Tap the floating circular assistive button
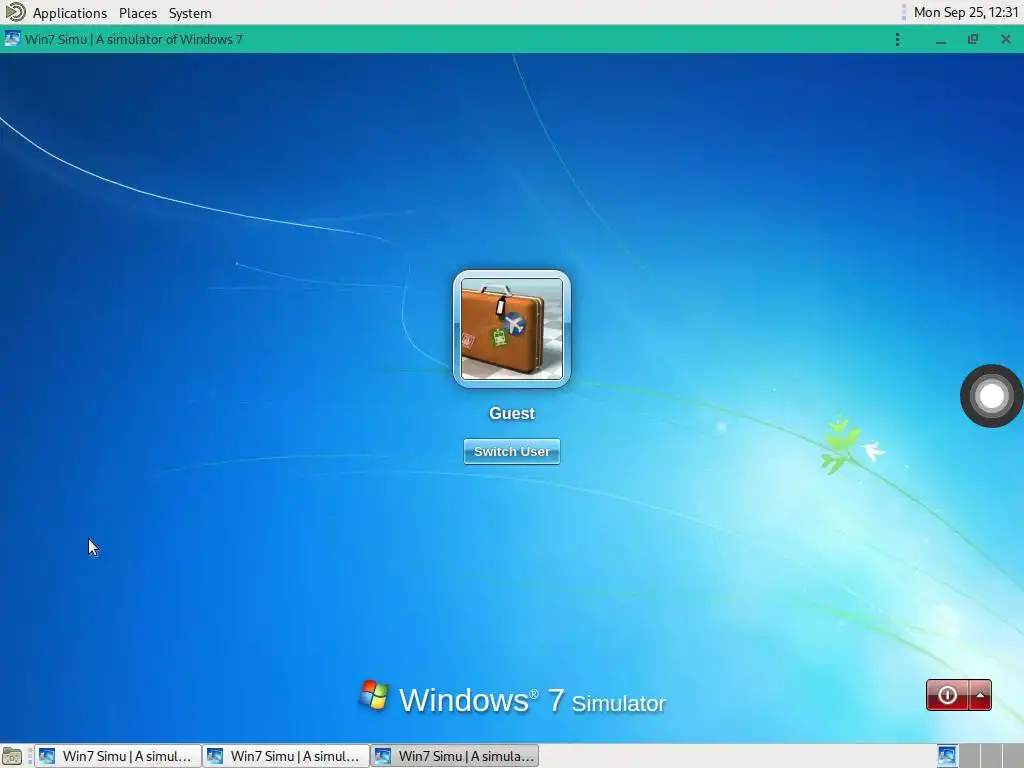The image size is (1024, 768). pos(991,396)
